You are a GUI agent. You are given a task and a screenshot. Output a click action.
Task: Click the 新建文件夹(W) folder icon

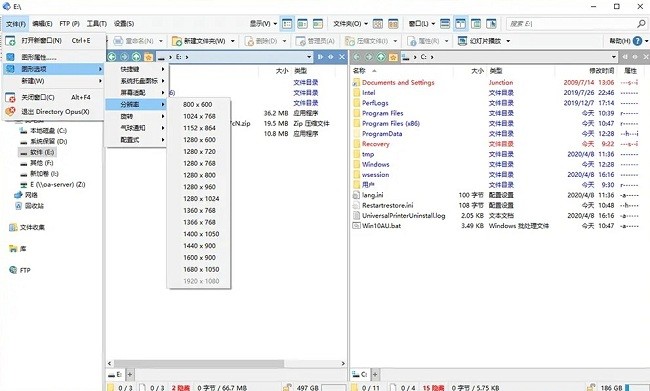[x=177, y=41]
